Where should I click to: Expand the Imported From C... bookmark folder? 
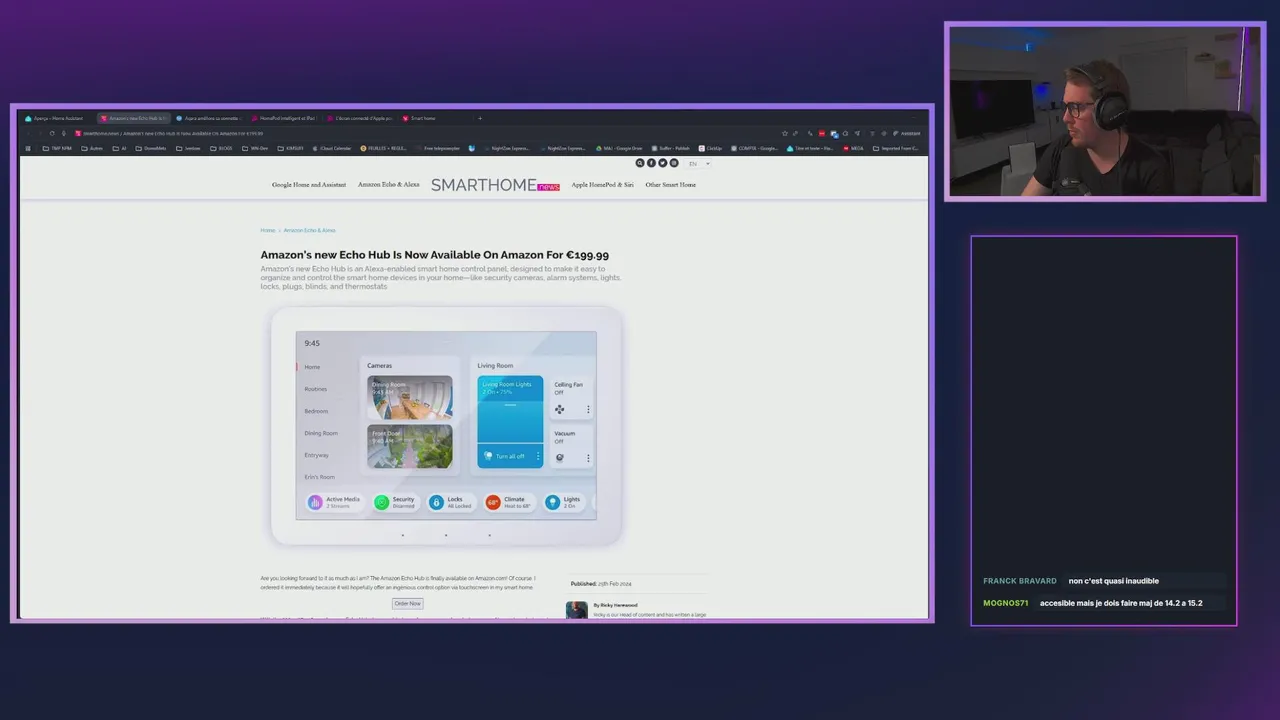[x=896, y=148]
